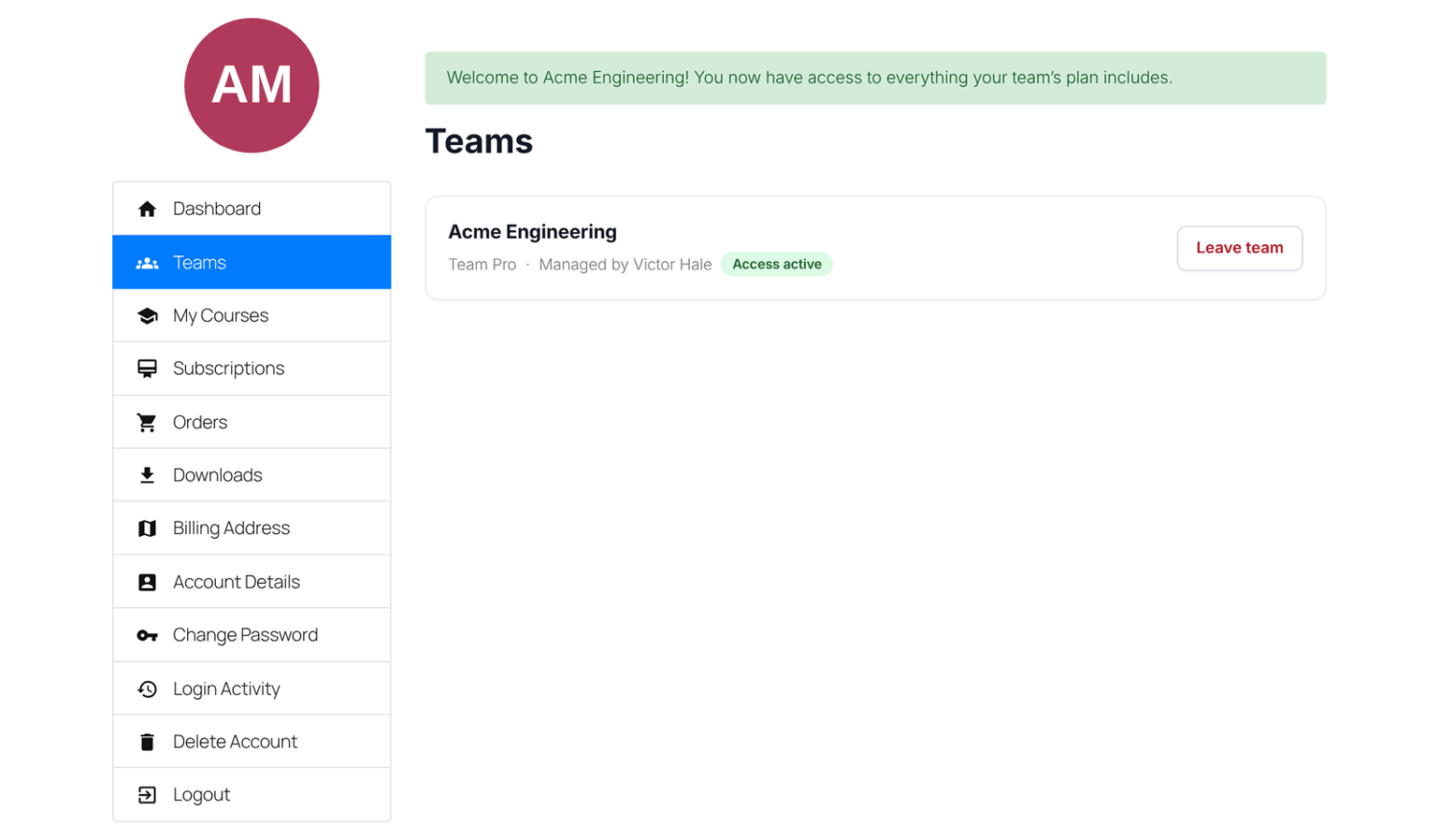Select the Teams menu item
Screen dimensions: 1439x840
(251, 262)
